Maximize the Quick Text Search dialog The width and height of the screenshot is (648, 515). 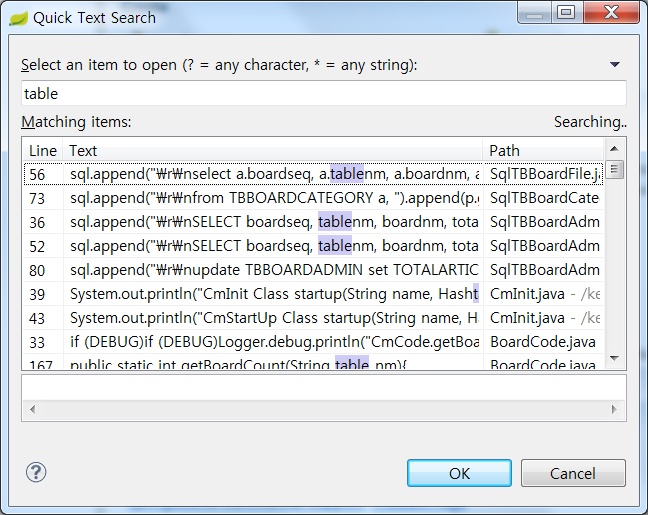tap(567, 13)
